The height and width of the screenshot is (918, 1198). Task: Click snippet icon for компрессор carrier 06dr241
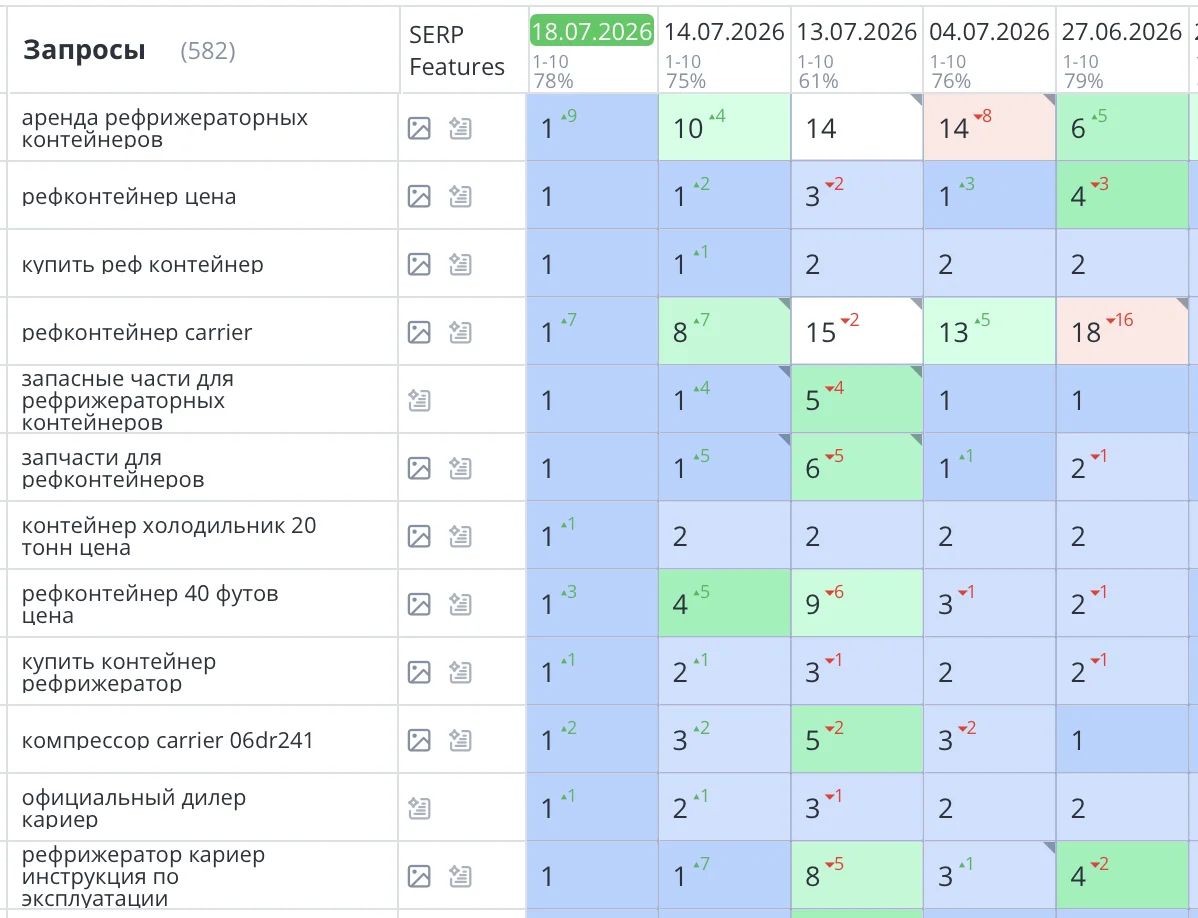coord(460,740)
